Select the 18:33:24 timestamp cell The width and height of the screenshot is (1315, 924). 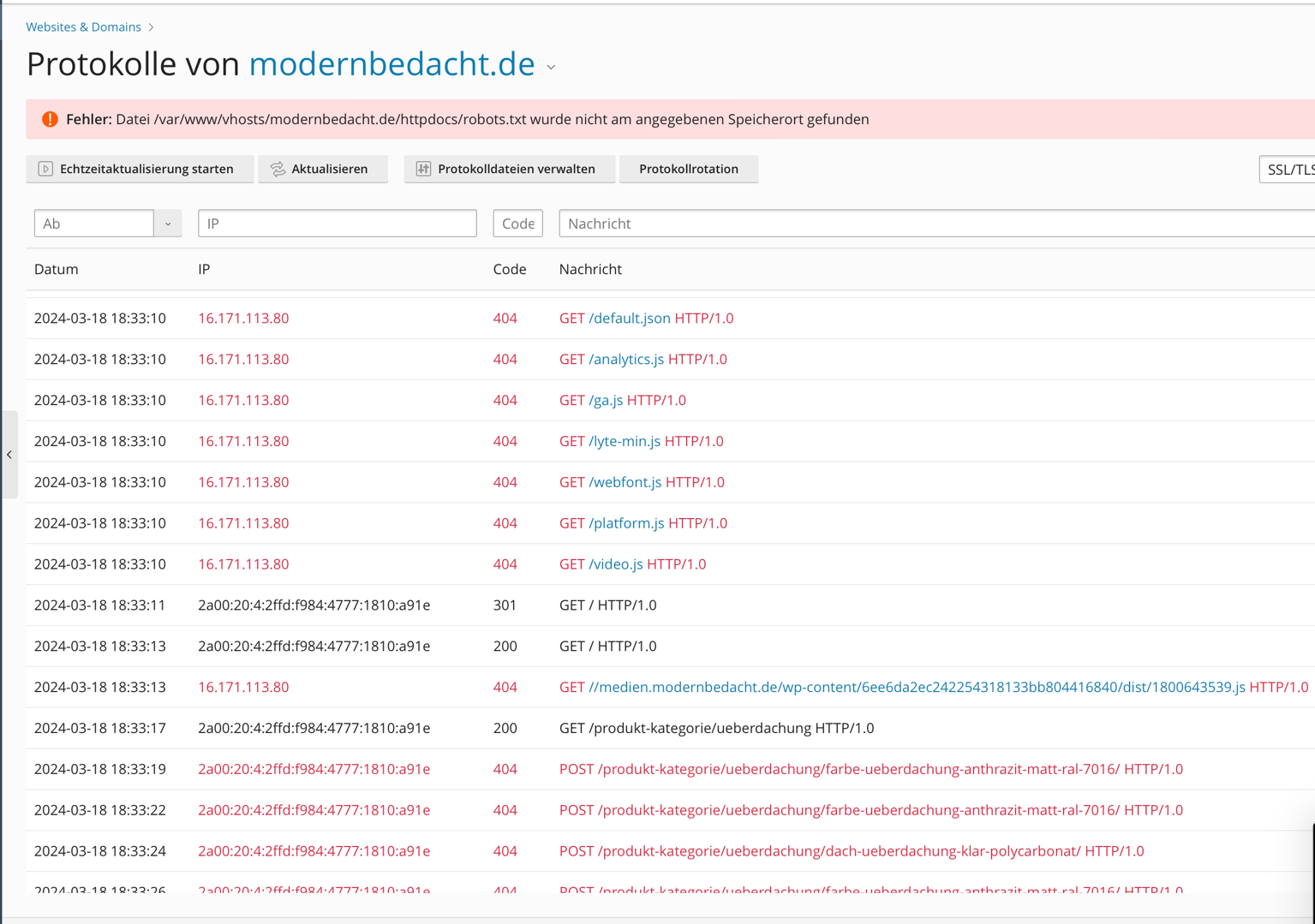(x=100, y=851)
